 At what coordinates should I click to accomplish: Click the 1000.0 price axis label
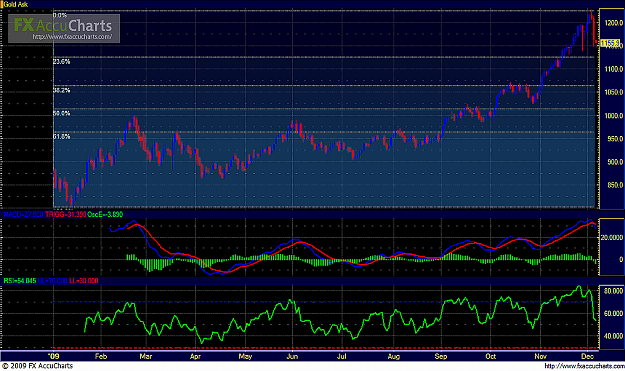tap(613, 116)
